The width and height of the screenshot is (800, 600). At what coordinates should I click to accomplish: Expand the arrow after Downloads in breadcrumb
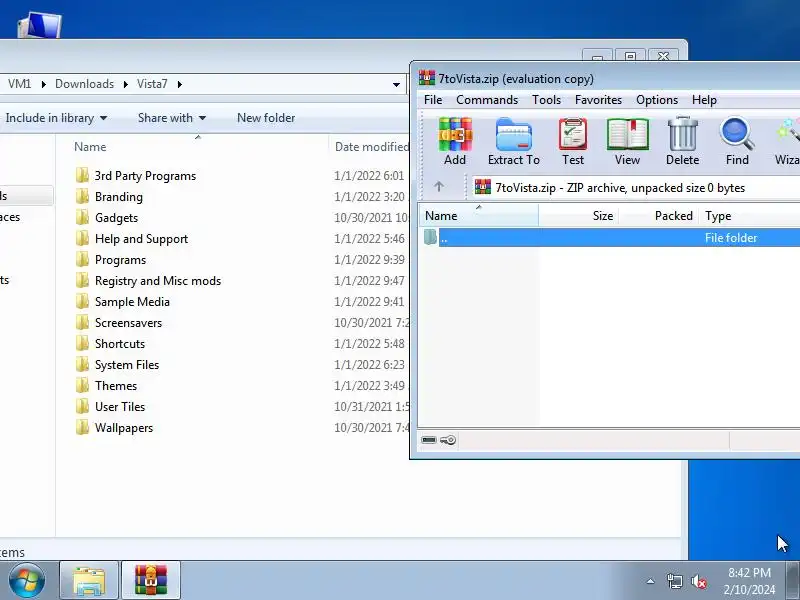126,84
